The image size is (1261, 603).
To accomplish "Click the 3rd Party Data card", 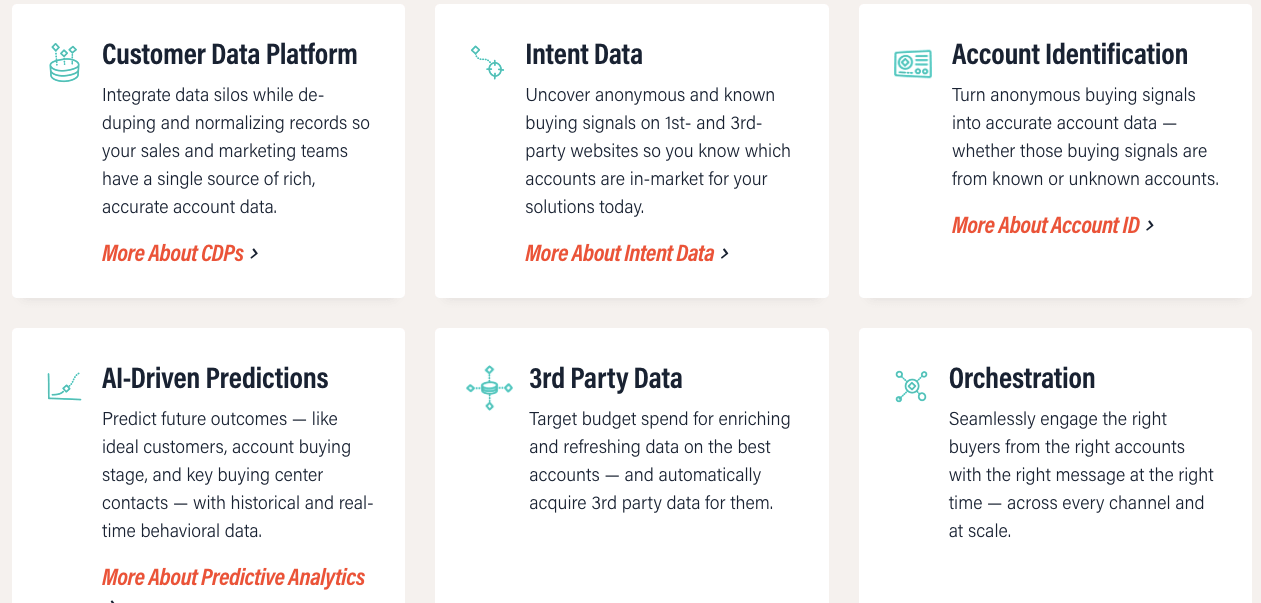I will pyautogui.click(x=631, y=465).
